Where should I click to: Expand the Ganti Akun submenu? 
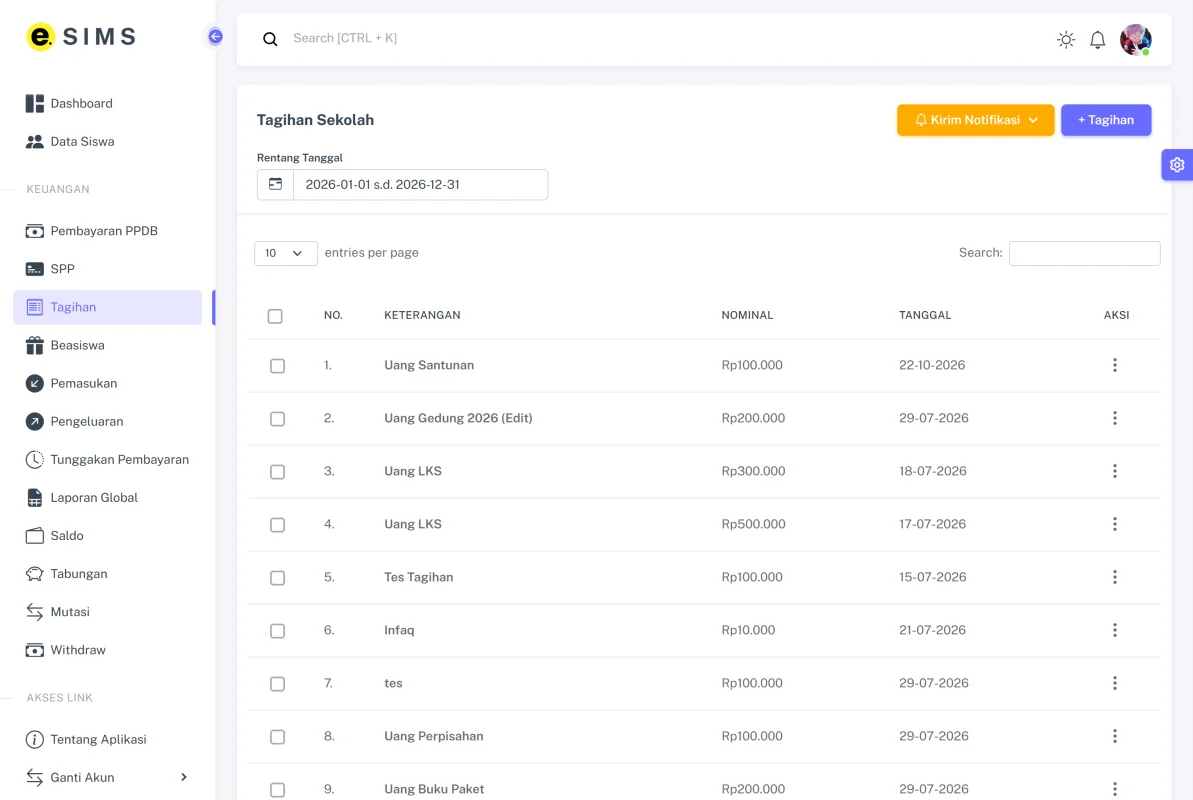pos(107,777)
